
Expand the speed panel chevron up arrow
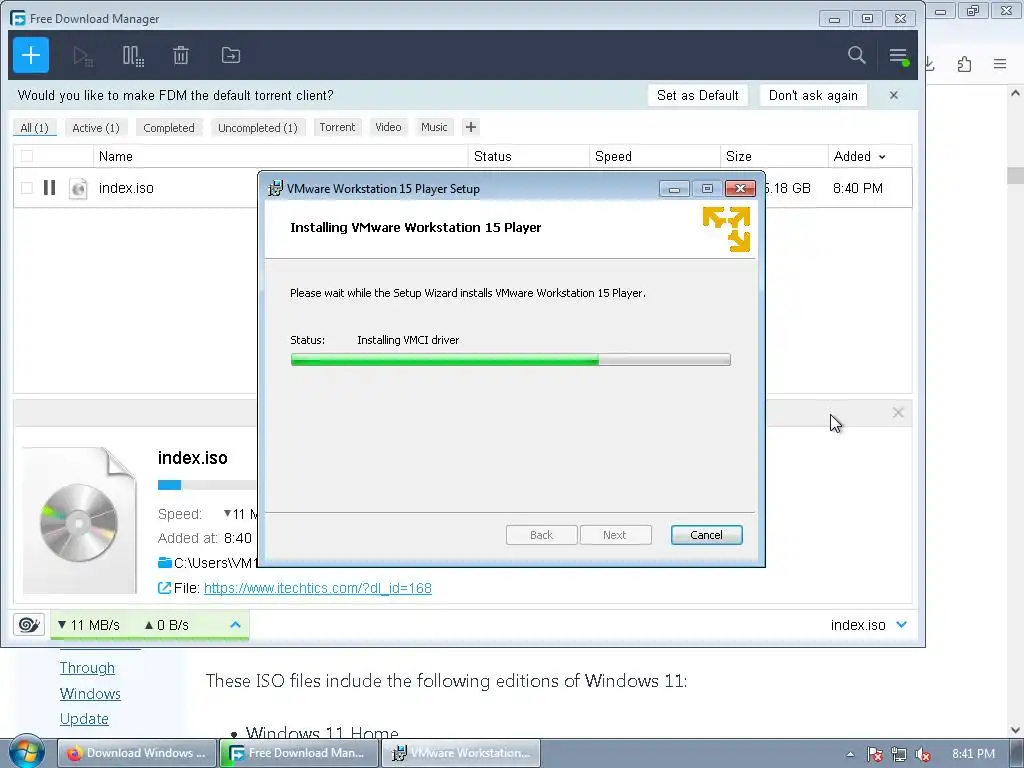tap(235, 625)
